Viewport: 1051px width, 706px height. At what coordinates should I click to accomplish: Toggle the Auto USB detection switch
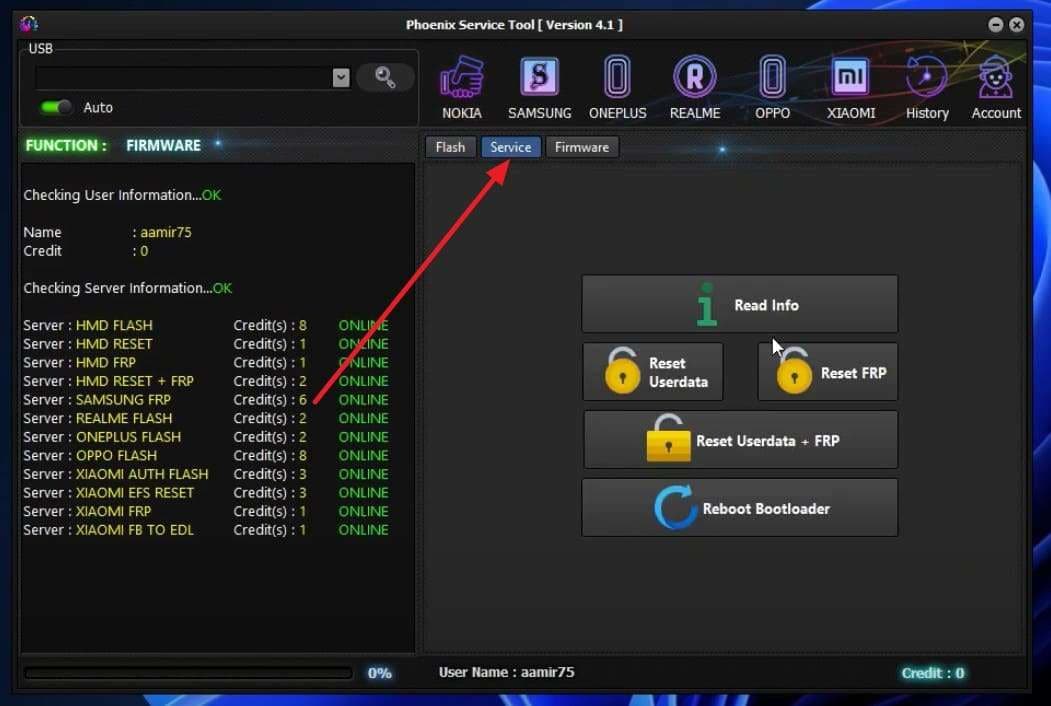[56, 107]
